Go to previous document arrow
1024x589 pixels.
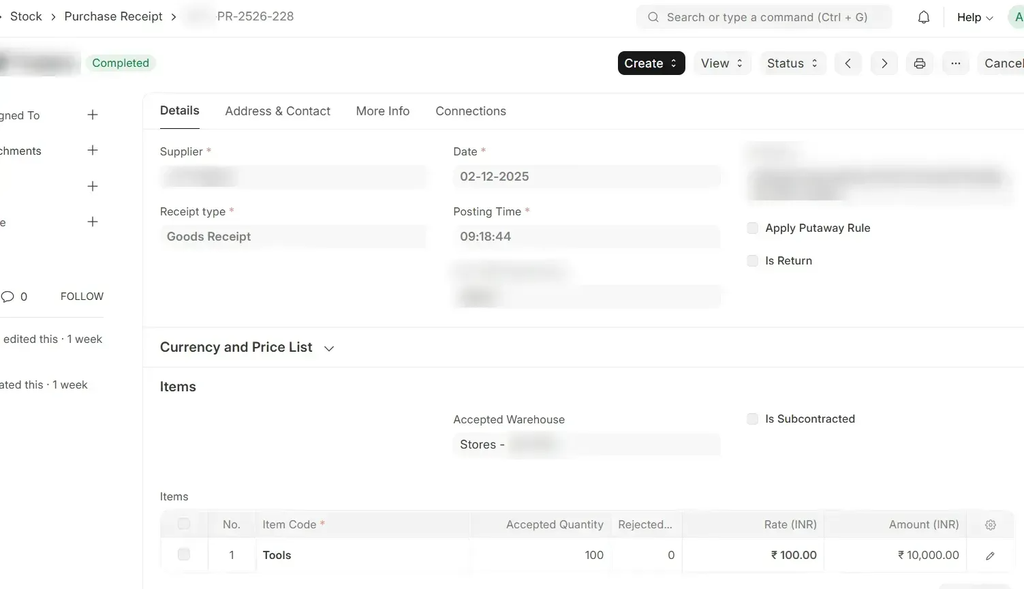tap(848, 63)
